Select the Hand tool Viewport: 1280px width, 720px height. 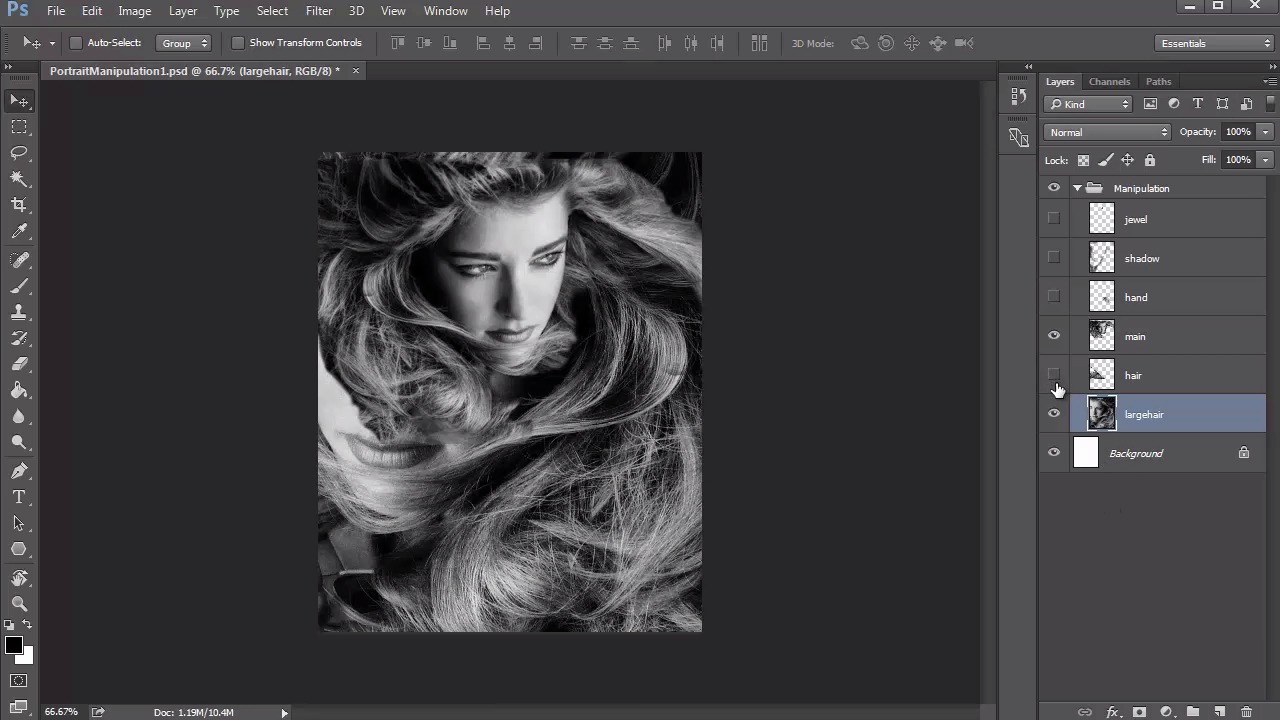pyautogui.click(x=19, y=578)
